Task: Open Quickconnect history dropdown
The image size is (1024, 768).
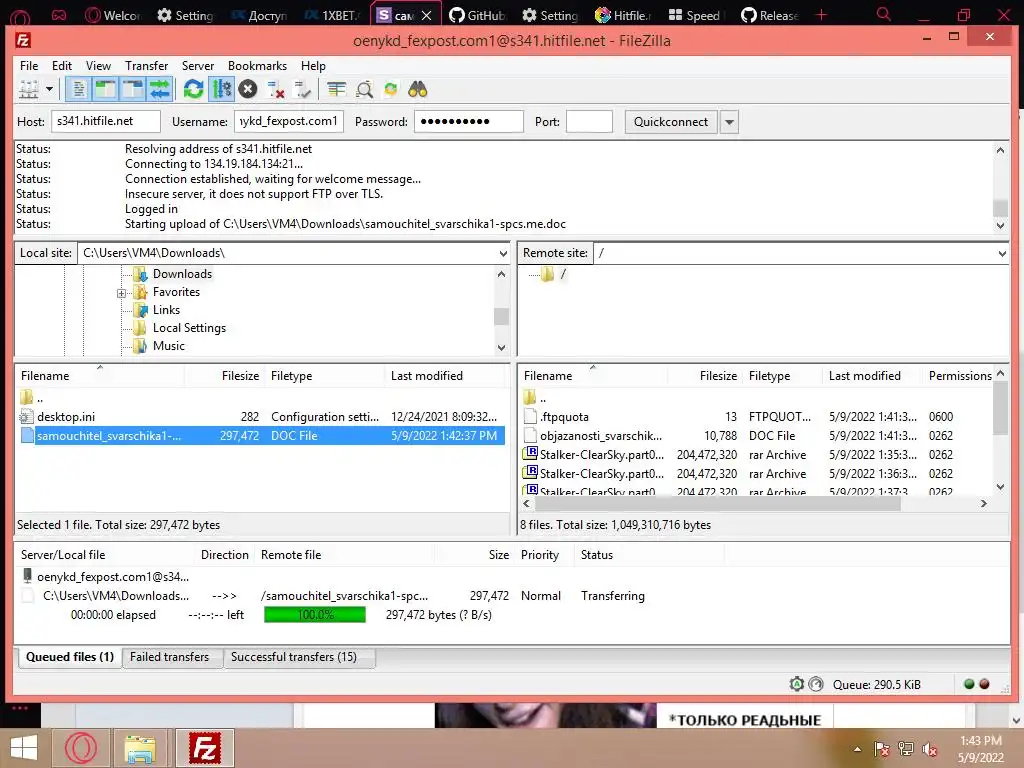Action: pyautogui.click(x=729, y=121)
